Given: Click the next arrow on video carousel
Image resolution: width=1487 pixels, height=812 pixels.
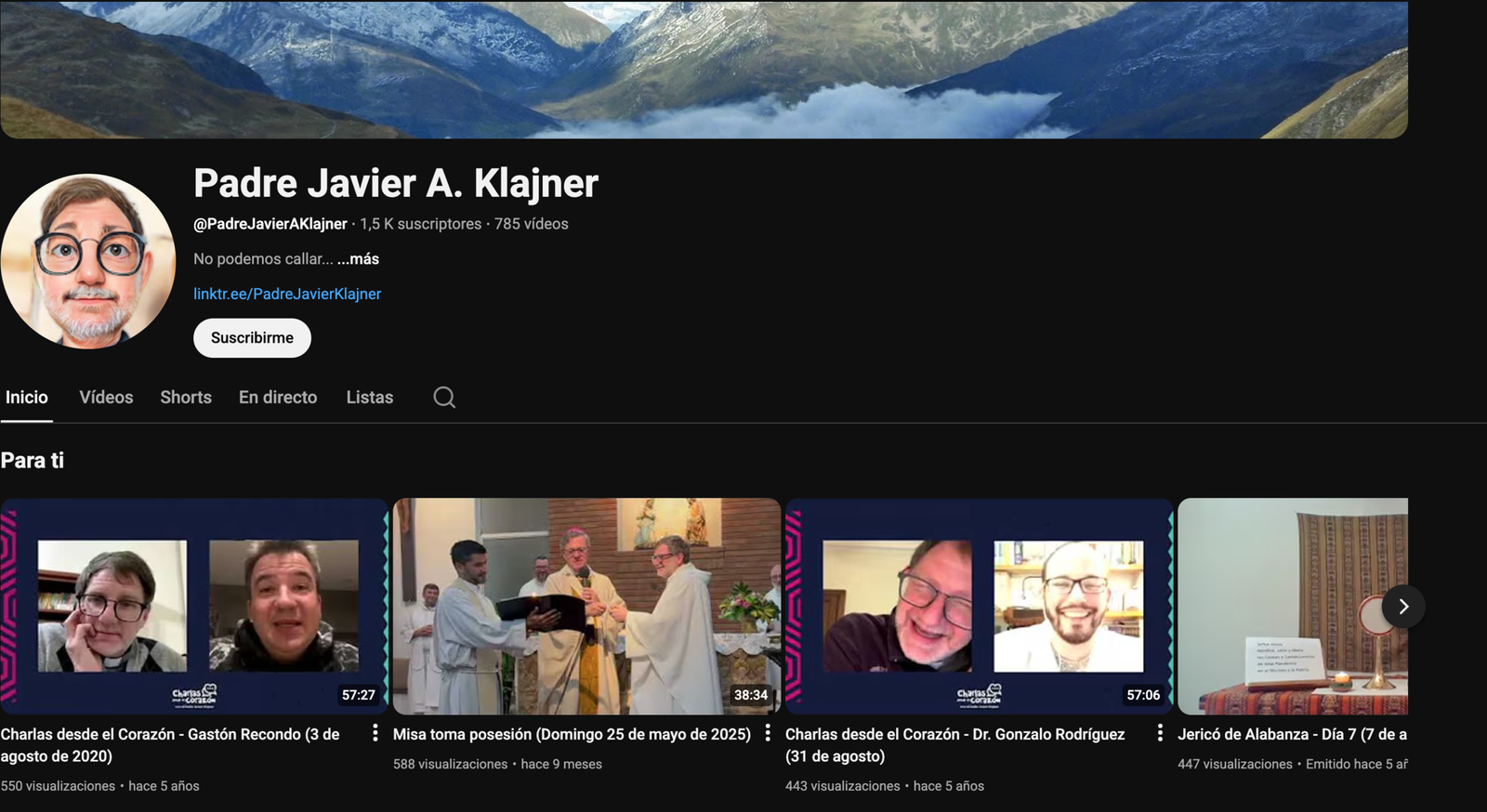Looking at the screenshot, I should tap(1402, 607).
